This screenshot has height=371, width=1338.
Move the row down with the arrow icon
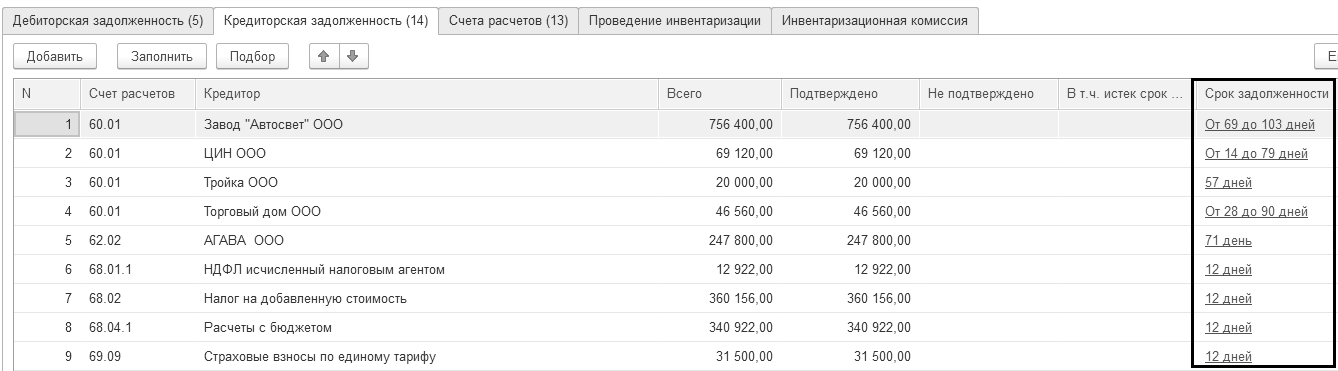(x=351, y=56)
